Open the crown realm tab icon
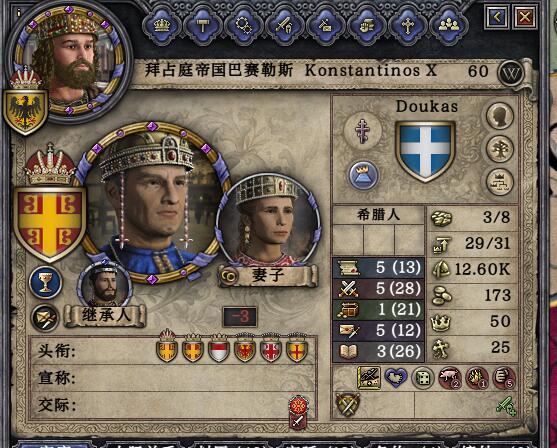557x448 pixels. pyautogui.click(x=162, y=26)
